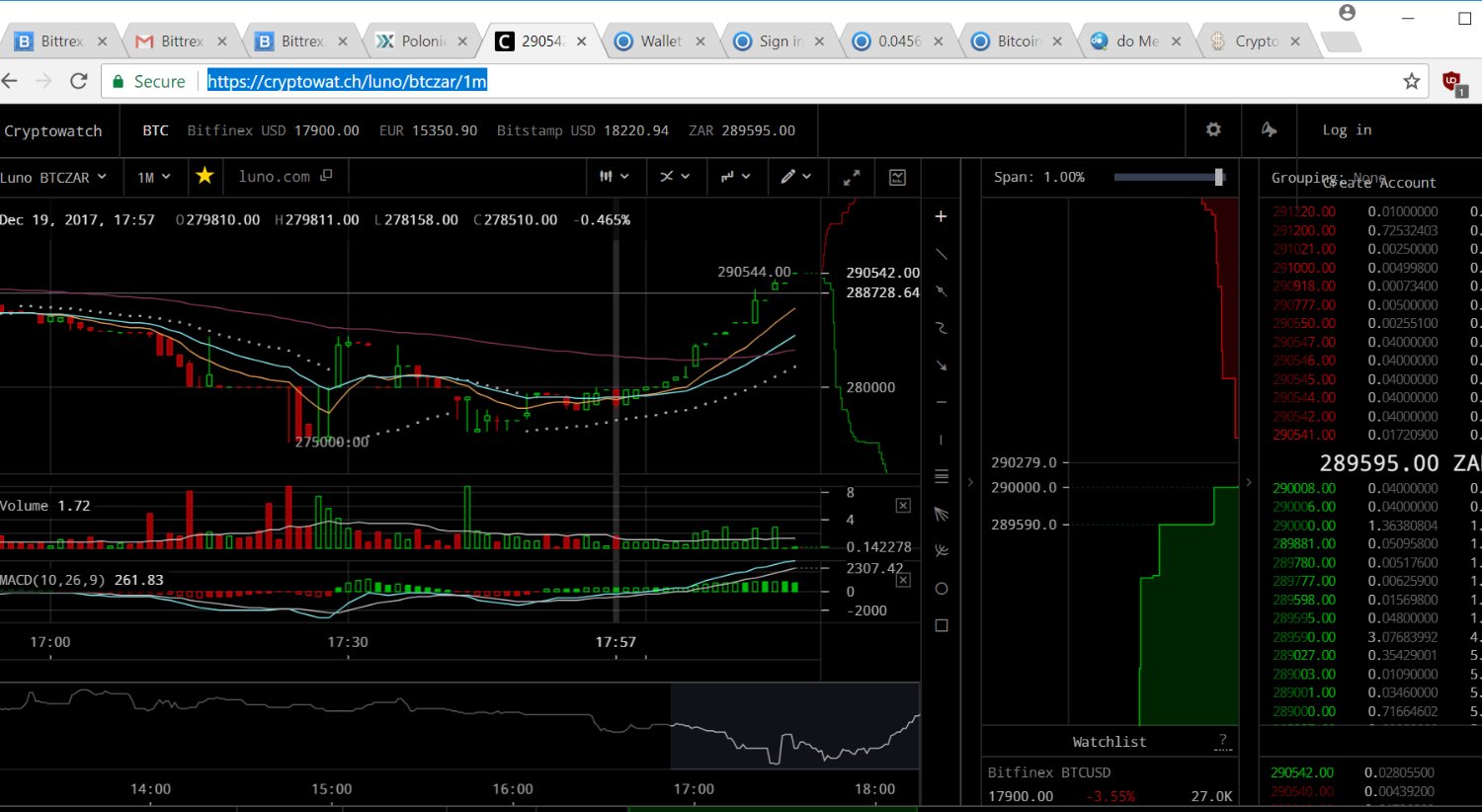Open the indicators overlay dropdown
1482x812 pixels.
(675, 177)
